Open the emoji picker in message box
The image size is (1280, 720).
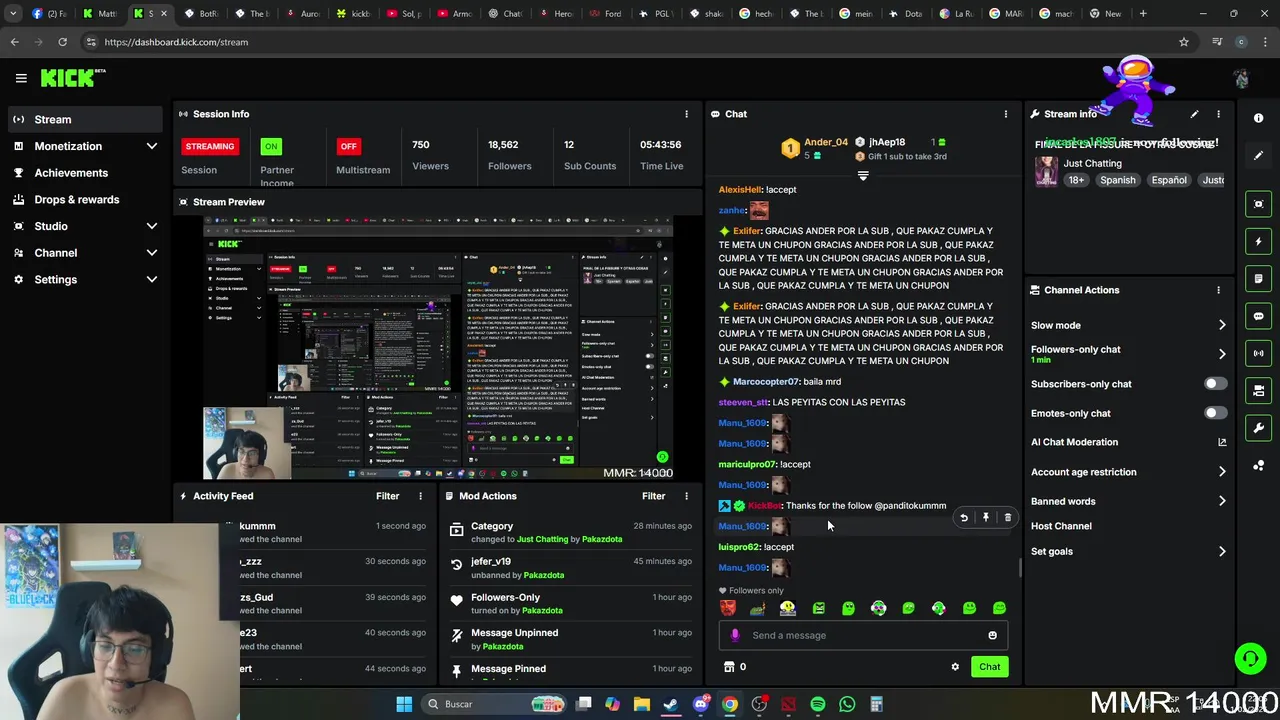(992, 635)
